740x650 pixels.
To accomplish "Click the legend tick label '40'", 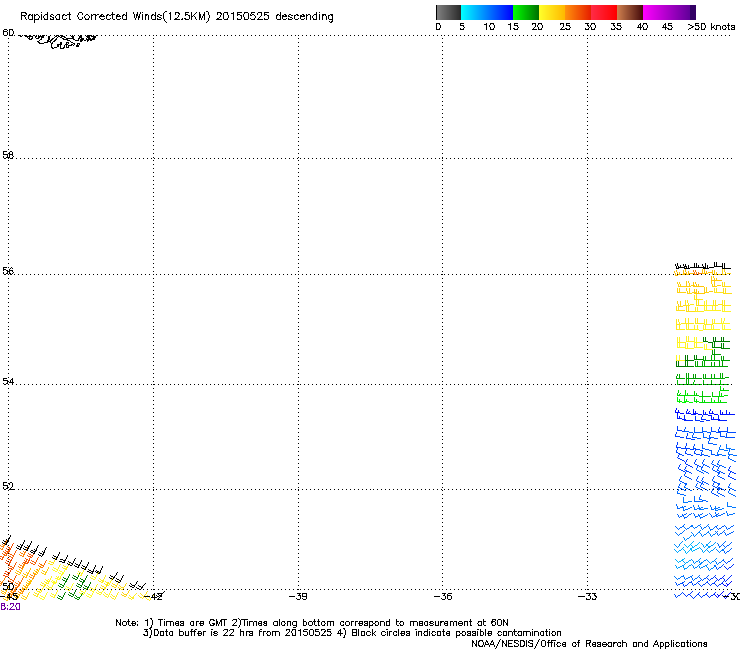I will 642,27.
